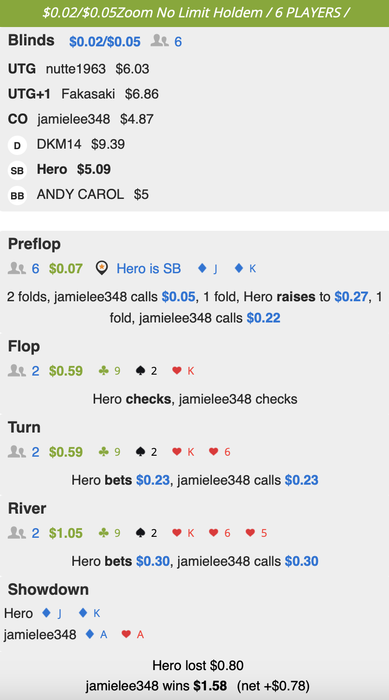Select player nutte1963 in UTG

point(76,69)
